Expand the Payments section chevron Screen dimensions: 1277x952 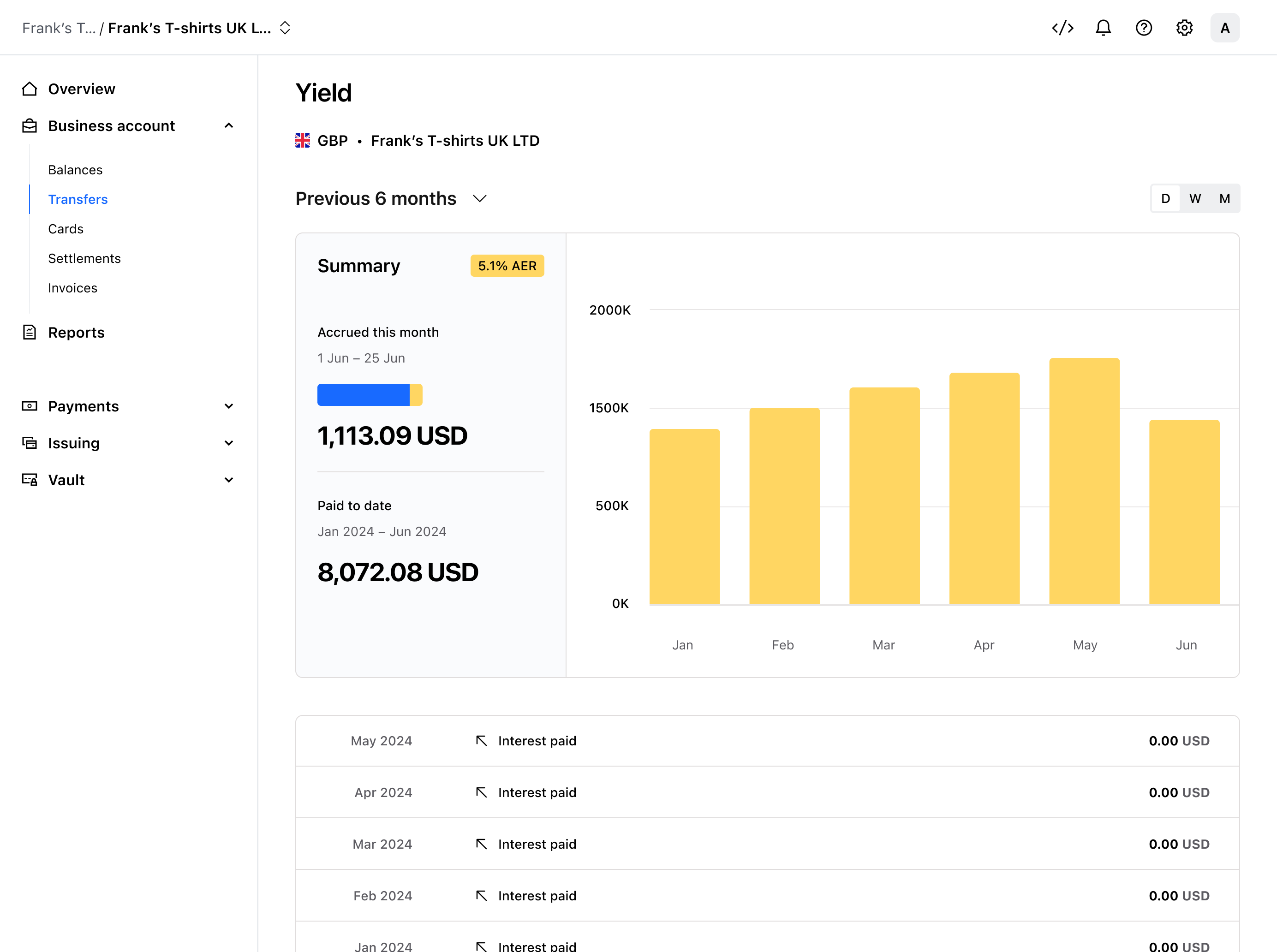pos(229,406)
